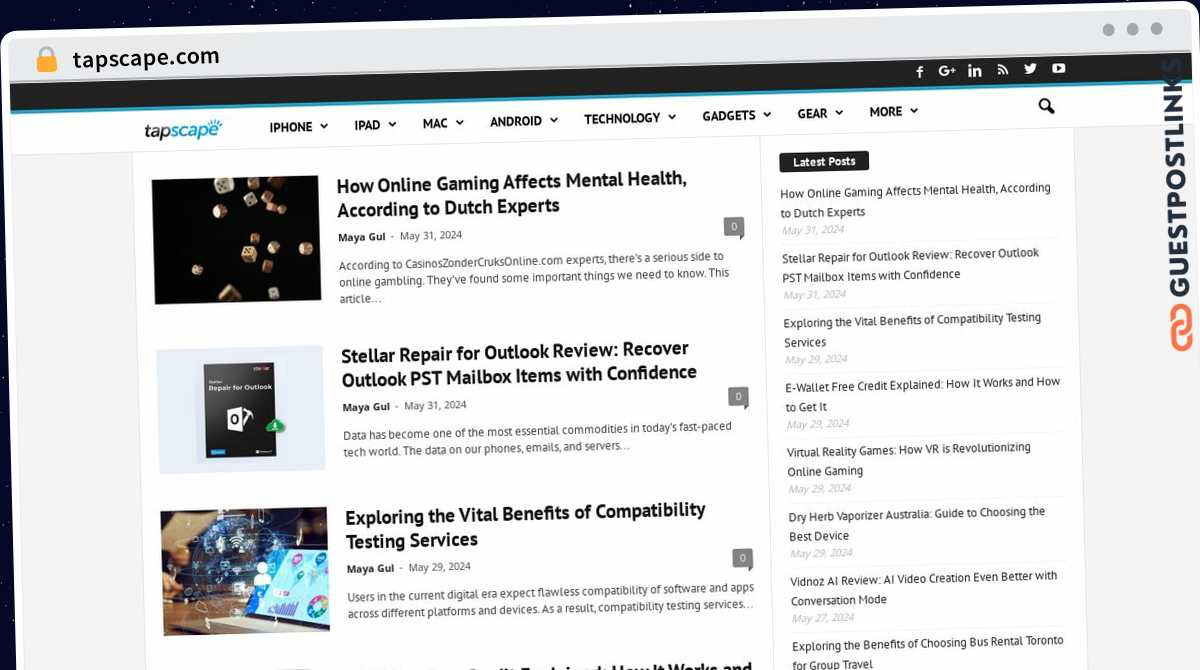Open sidebar post Dry Herb Vaporizer Australia
The image size is (1200, 670).
[917, 523]
